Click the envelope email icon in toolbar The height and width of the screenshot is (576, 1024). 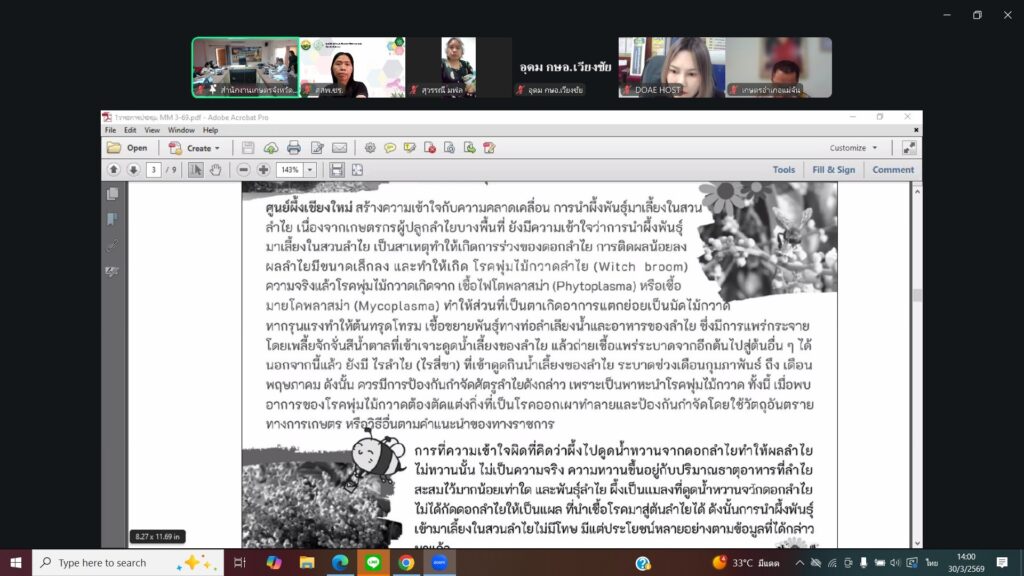(340, 148)
